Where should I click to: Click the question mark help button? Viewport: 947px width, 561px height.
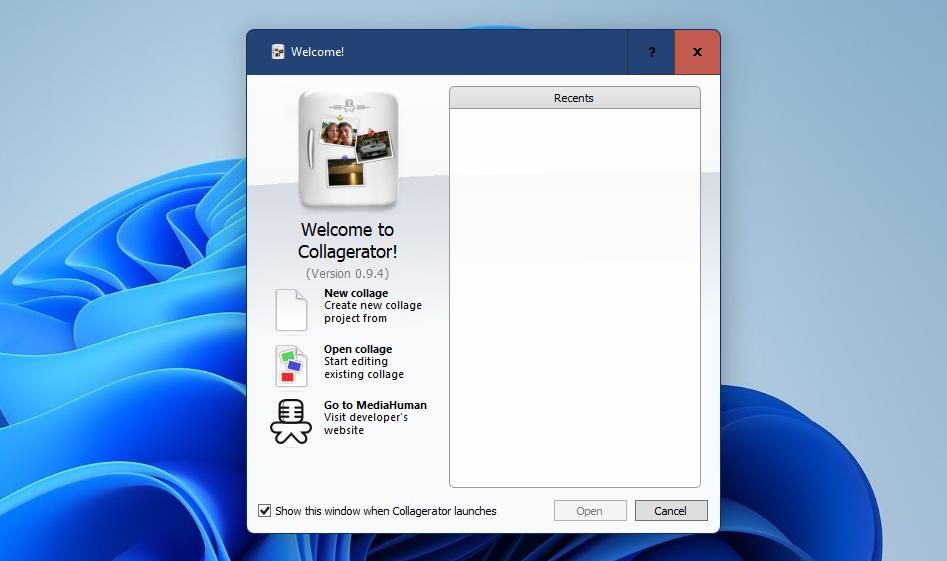click(651, 52)
